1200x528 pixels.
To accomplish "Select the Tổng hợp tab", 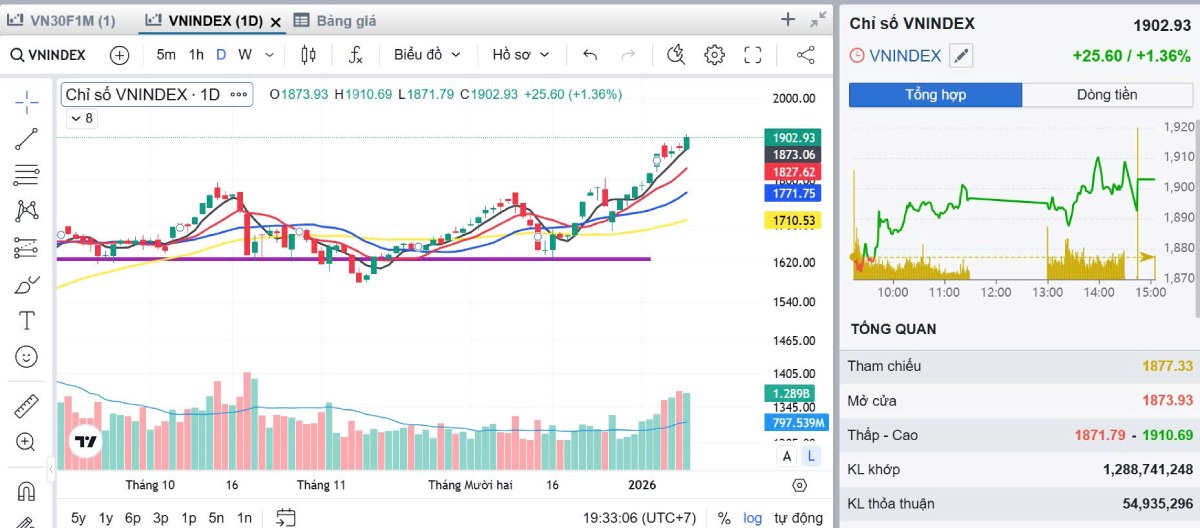I will coord(936,95).
